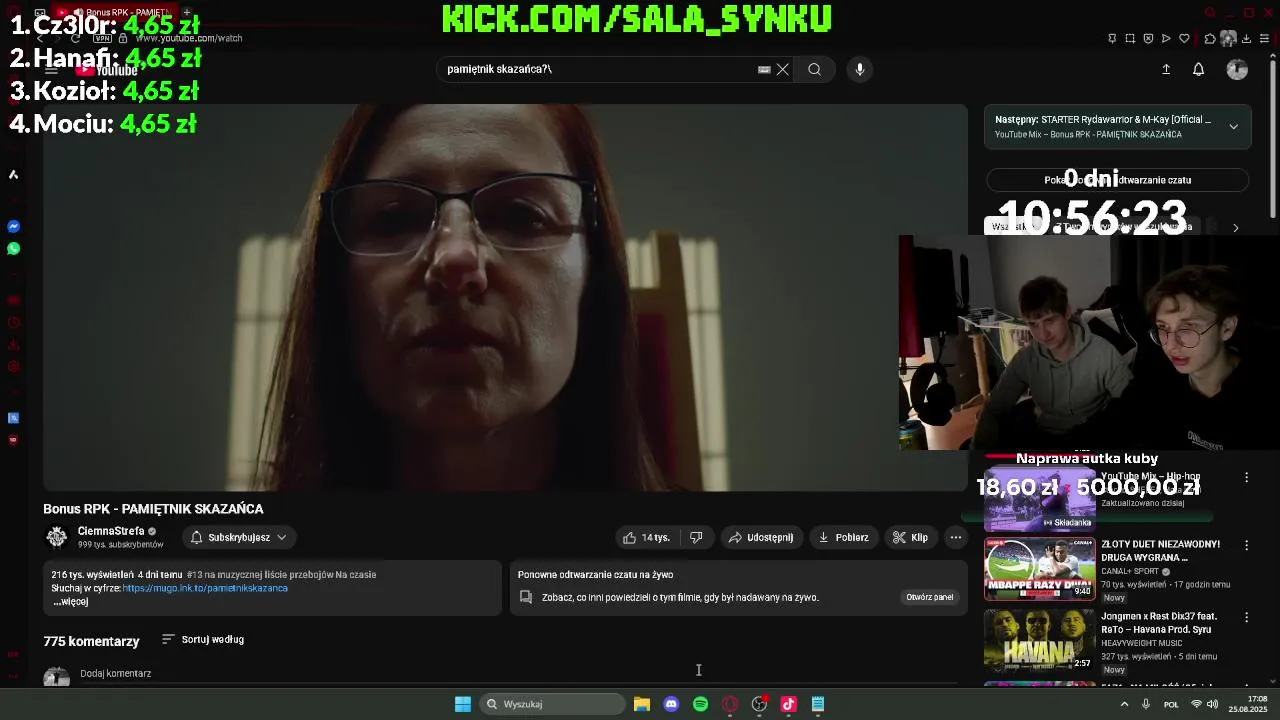Click the Udostępnij share button

(x=761, y=537)
